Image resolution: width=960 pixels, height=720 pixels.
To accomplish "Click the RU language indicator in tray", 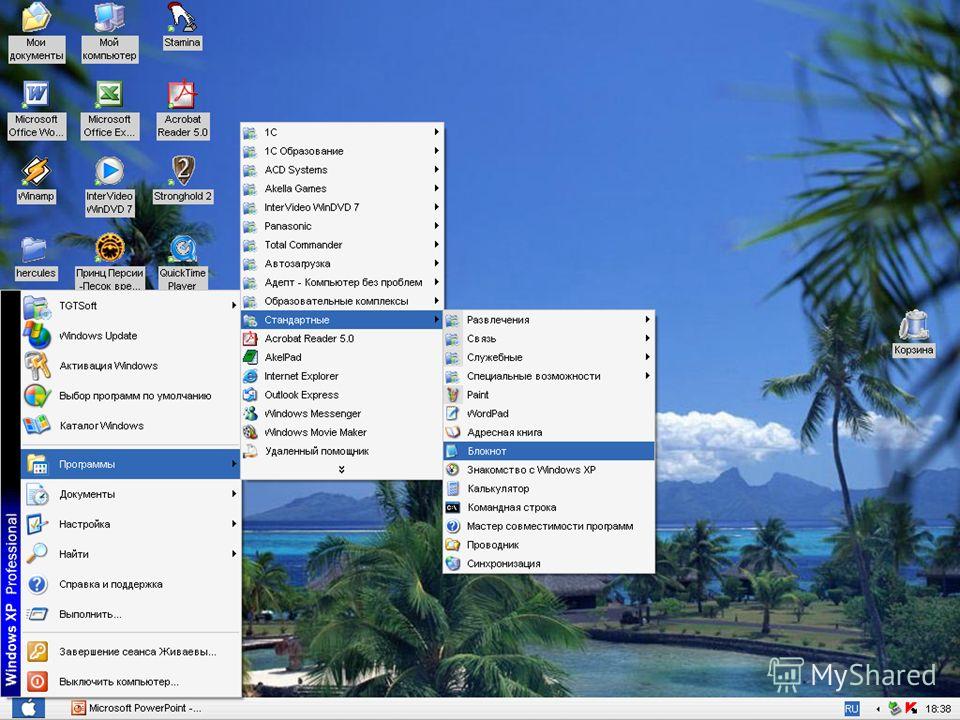I will pyautogui.click(x=851, y=708).
